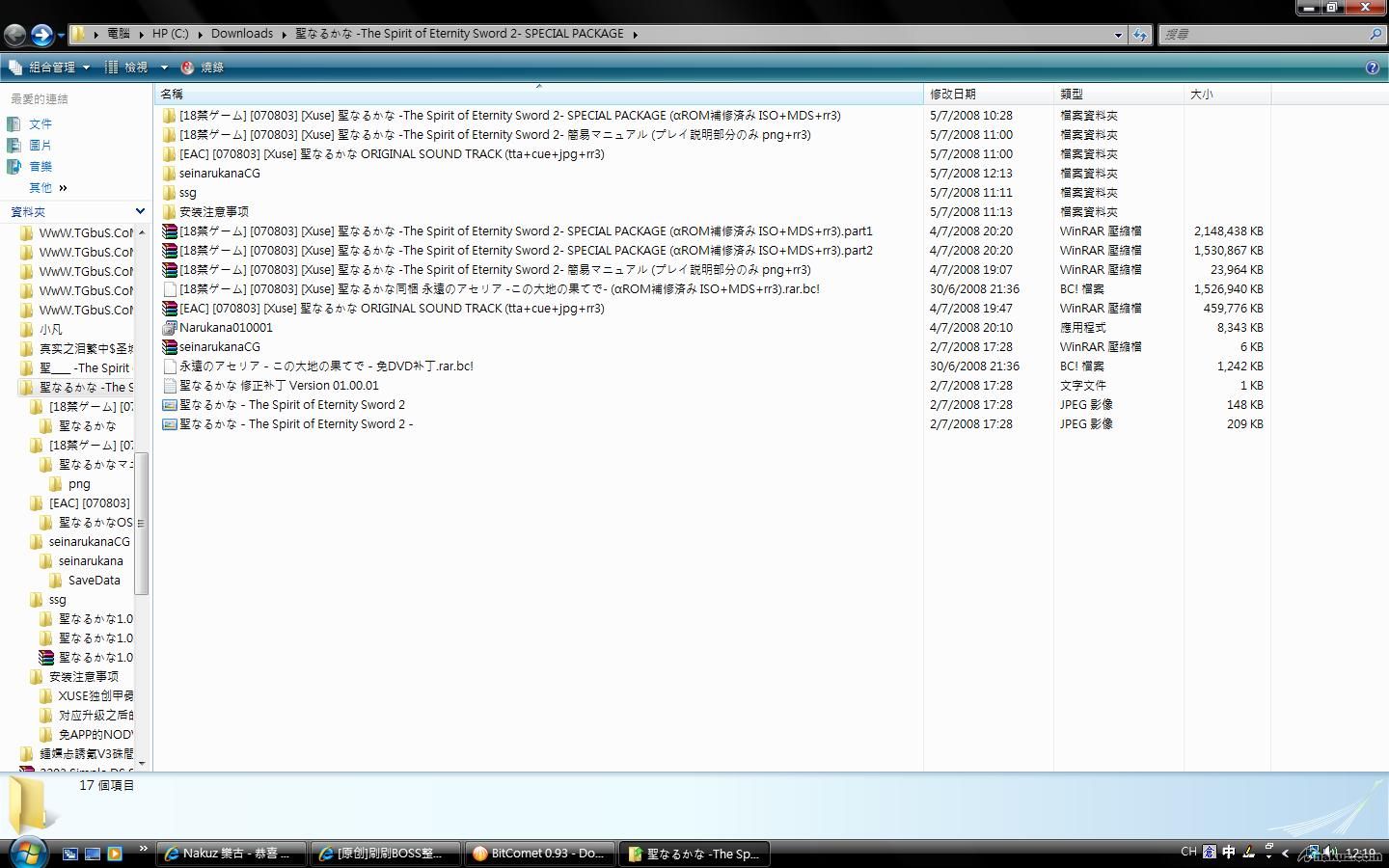Select the [EAC] ORIGINAL SOUND TRACK folder

(x=383, y=154)
